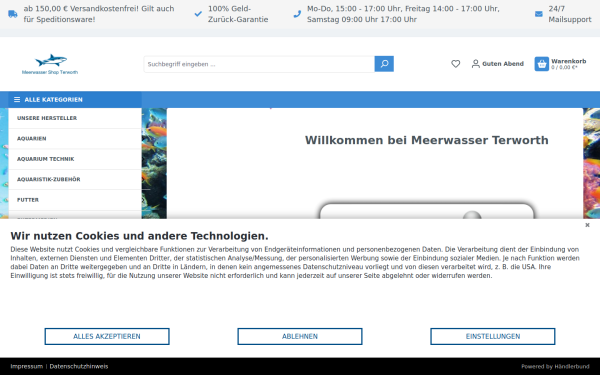600x375 pixels.
Task: Open the Impressum link in footer
Action: 26,366
